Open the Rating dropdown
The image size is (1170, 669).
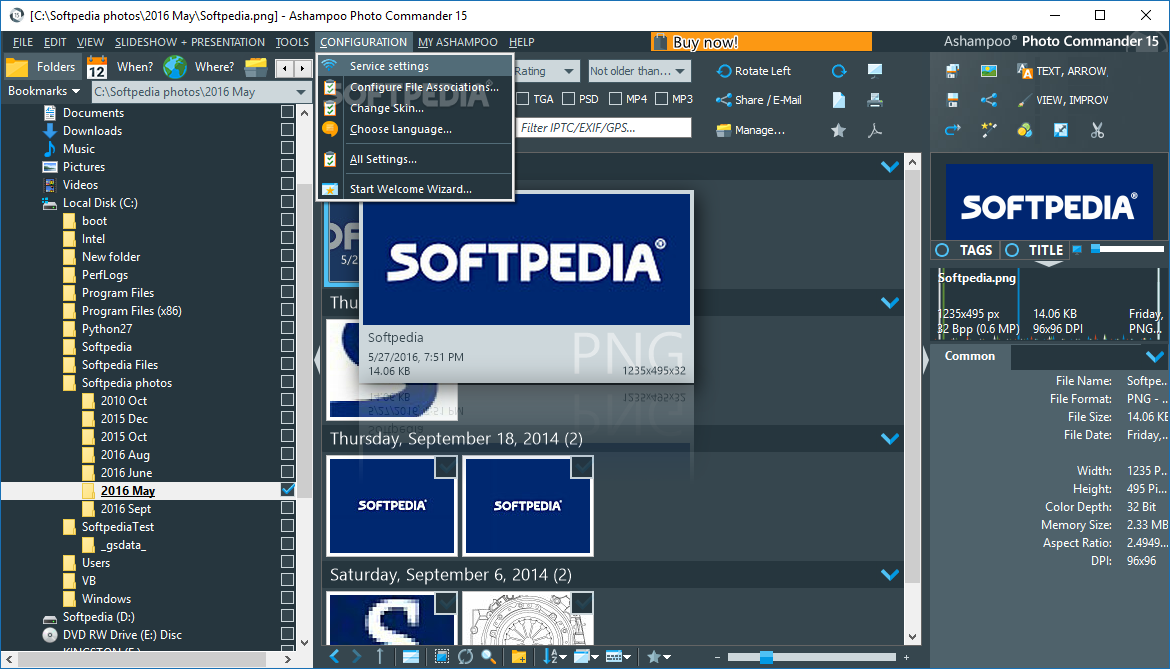pos(546,71)
